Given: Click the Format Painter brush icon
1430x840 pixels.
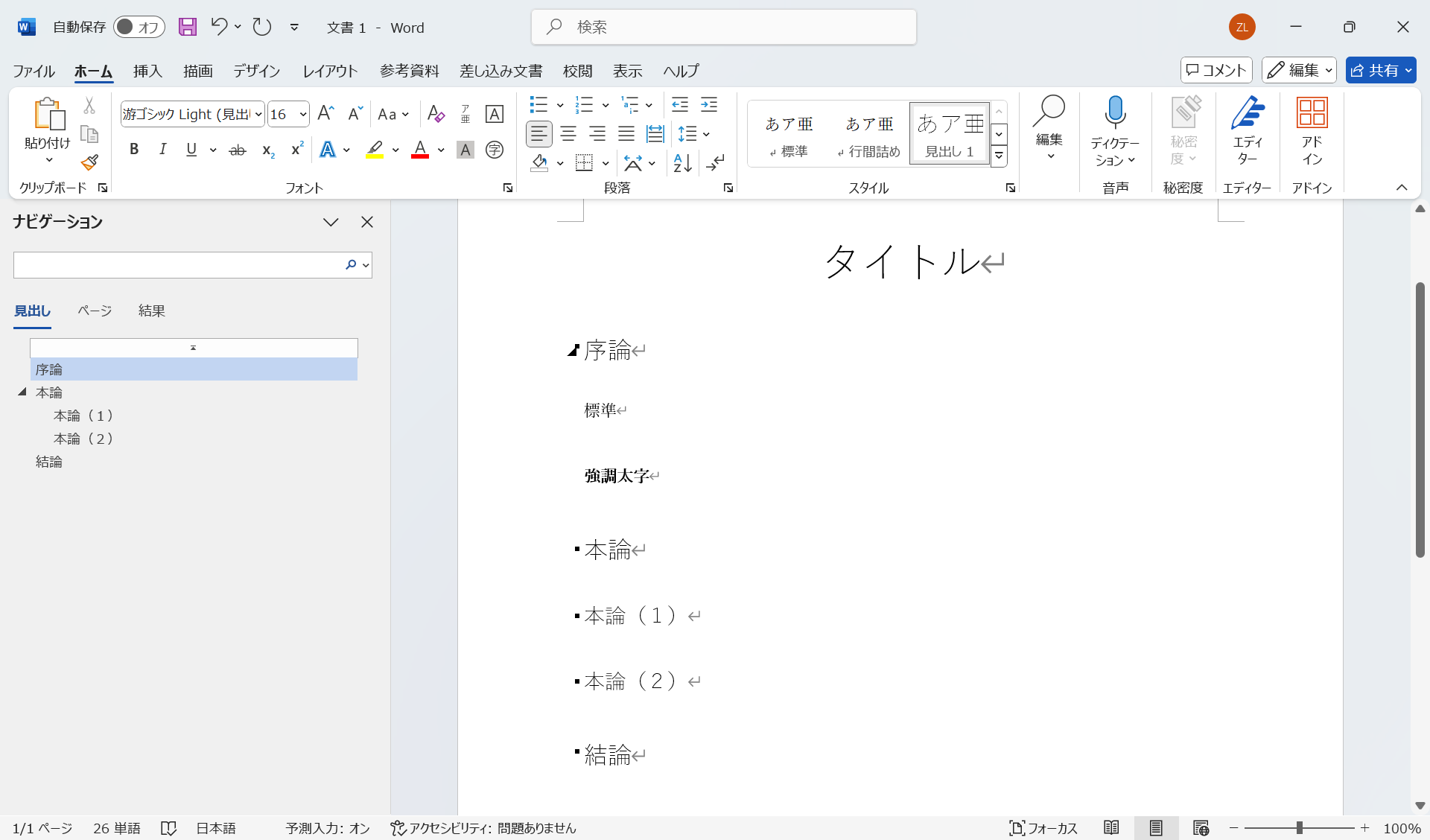Looking at the screenshot, I should click(89, 162).
